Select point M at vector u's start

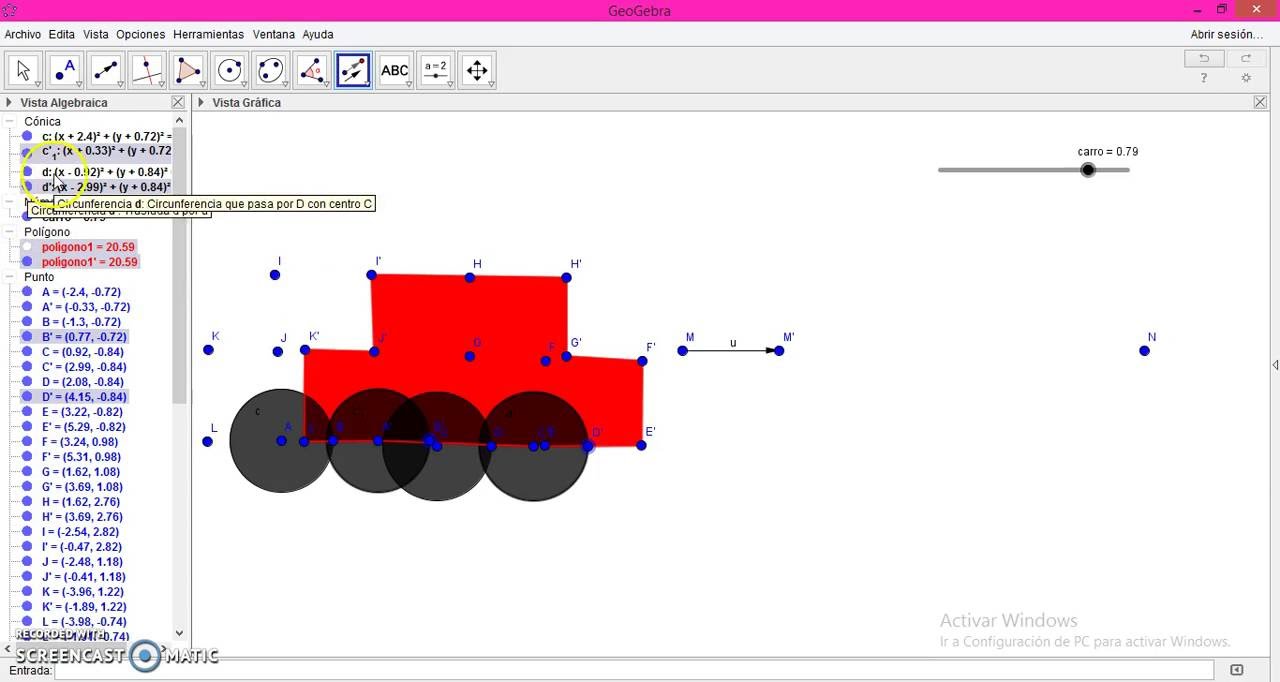(683, 351)
